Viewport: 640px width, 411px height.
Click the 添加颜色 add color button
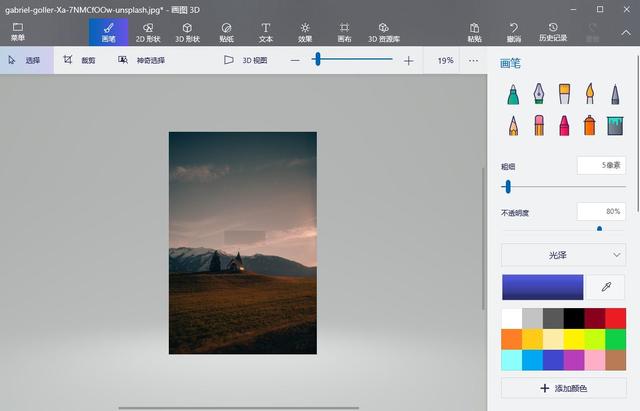tap(563, 388)
